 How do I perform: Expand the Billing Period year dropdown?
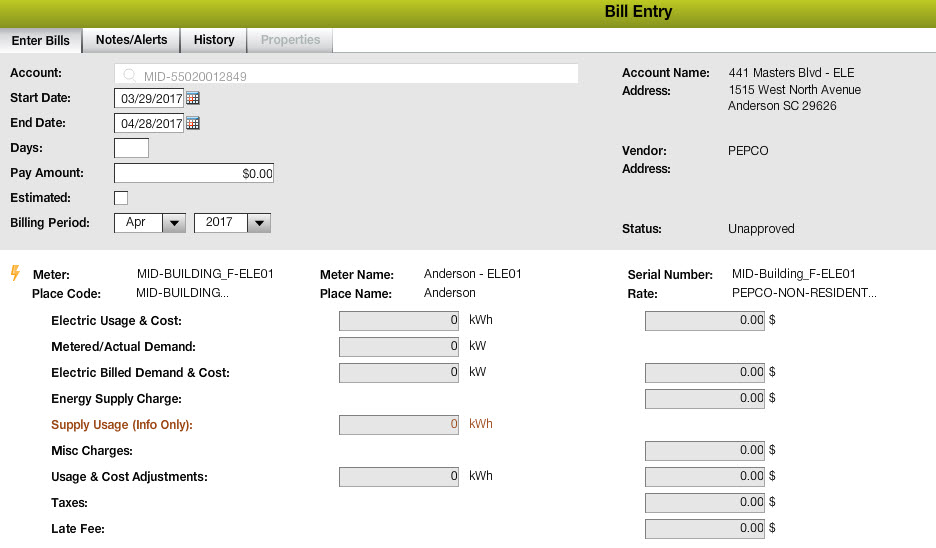(x=259, y=223)
